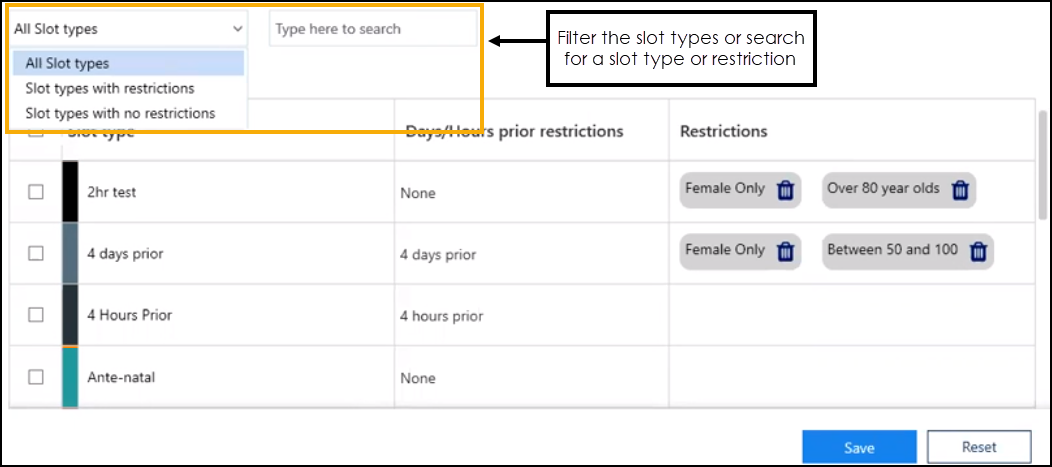1052x467 pixels.
Task: Remove Over 80 year olds restriction
Action: click(x=960, y=190)
